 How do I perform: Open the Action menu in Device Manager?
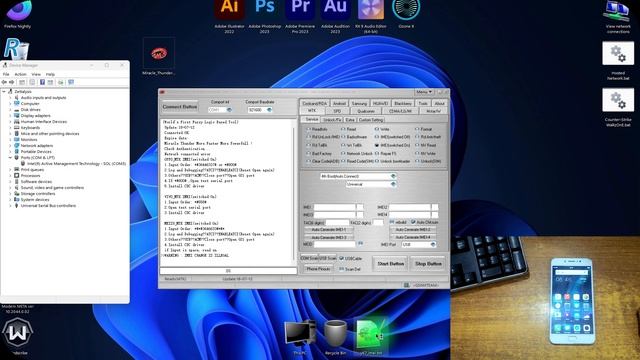pos(20,74)
